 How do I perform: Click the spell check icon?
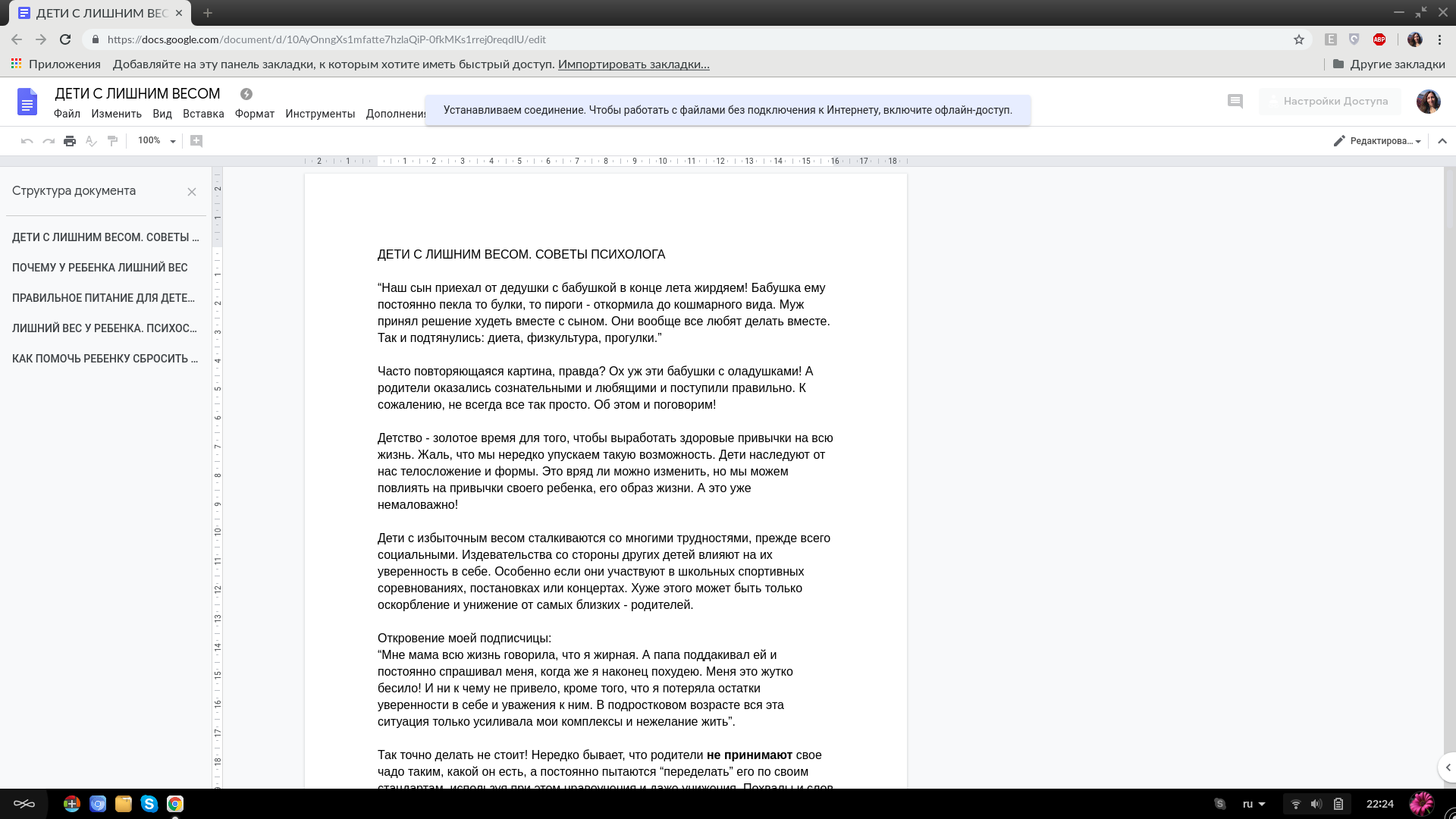tap(91, 141)
